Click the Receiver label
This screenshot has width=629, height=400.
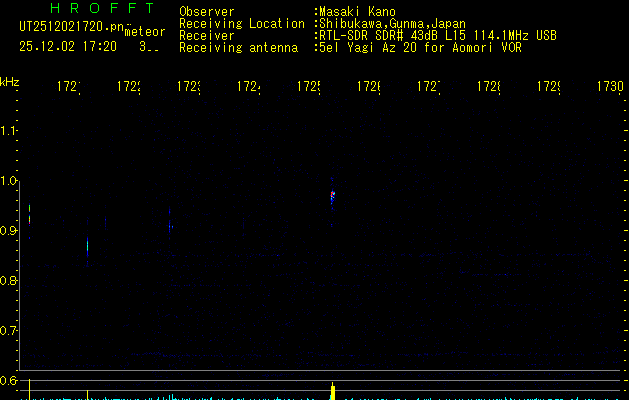click(x=207, y=36)
